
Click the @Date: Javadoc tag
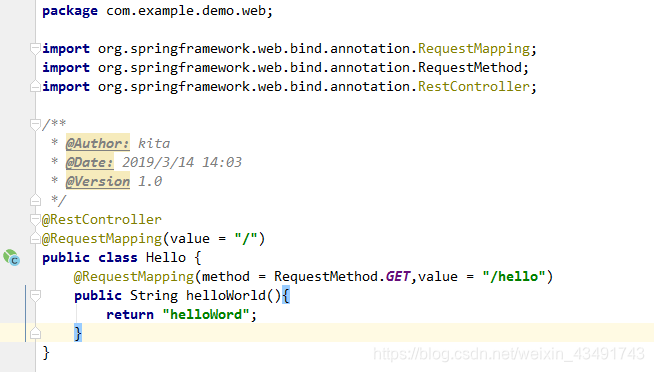90,162
